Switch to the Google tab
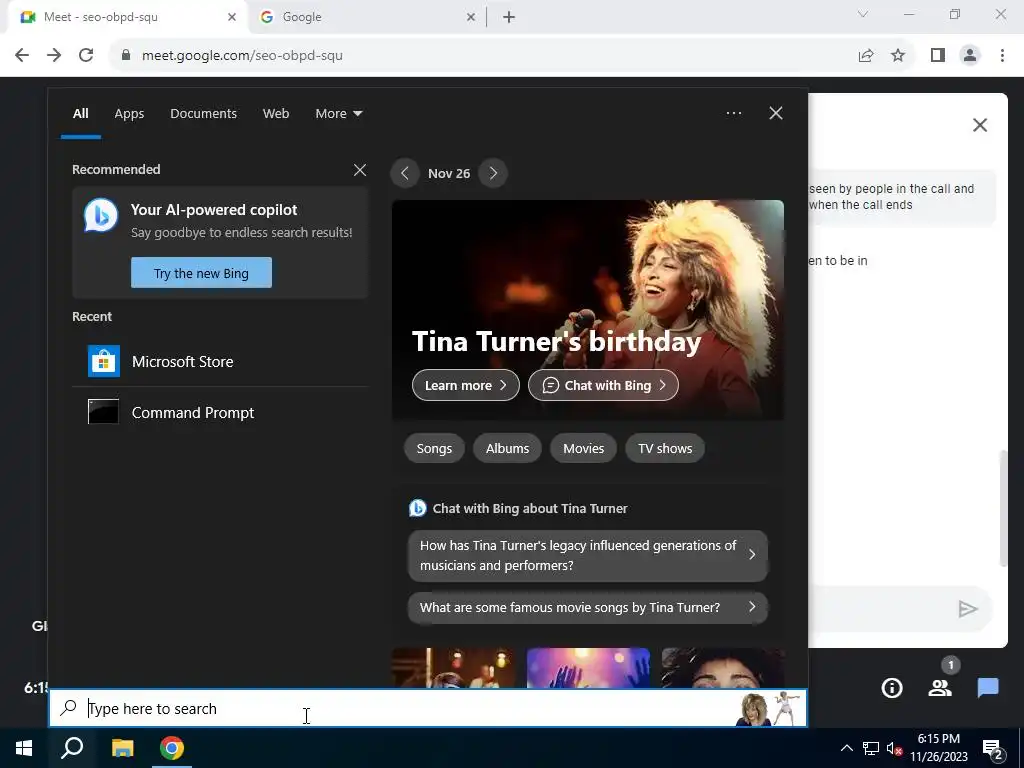Image resolution: width=1024 pixels, height=768 pixels. tap(366, 17)
